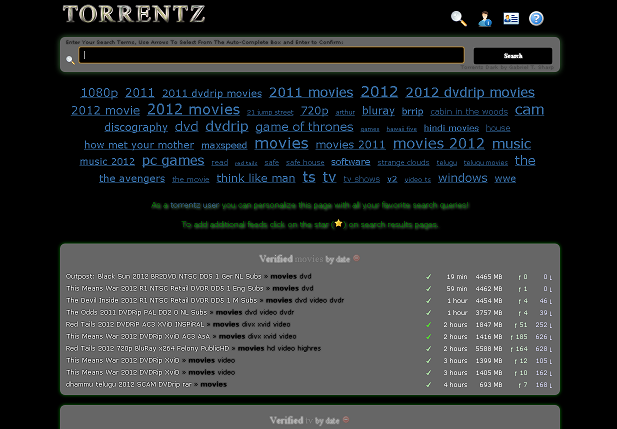Click the 693 MB size value
Image resolution: width=617 pixels, height=429 pixels.
(x=491, y=385)
